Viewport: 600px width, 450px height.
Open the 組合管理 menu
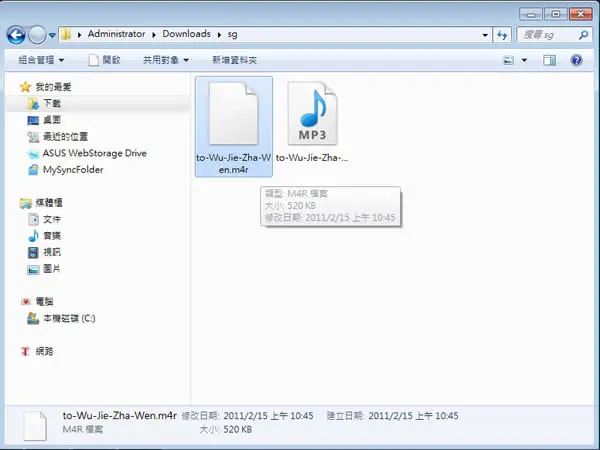tap(41, 60)
